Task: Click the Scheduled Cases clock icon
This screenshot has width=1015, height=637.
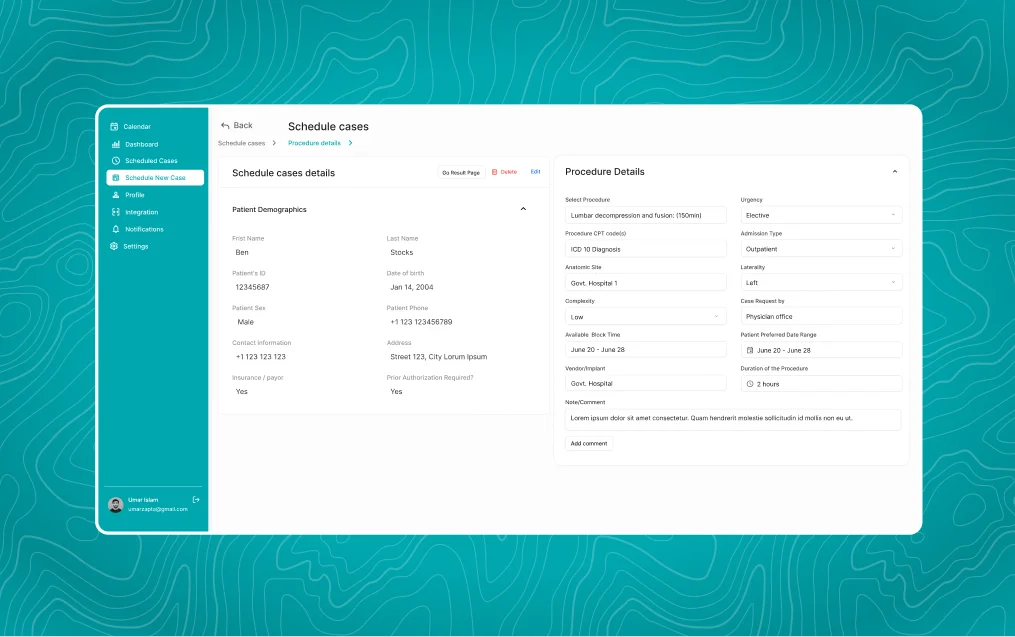Action: coord(116,161)
